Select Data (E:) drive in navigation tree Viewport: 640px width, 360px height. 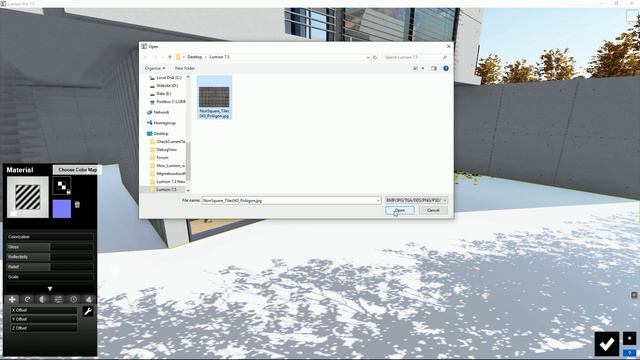pos(160,93)
